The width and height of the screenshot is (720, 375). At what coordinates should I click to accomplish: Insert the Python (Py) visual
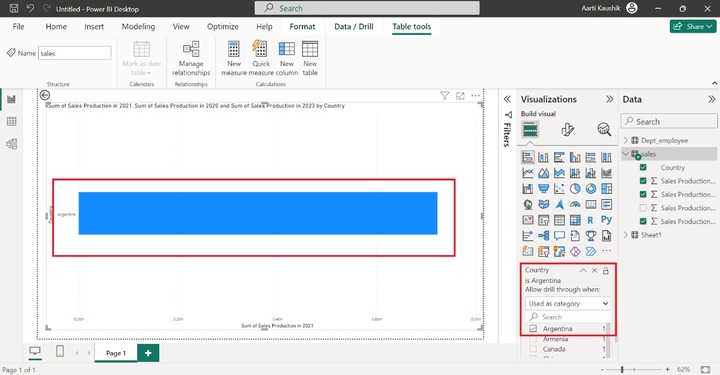(x=606, y=220)
